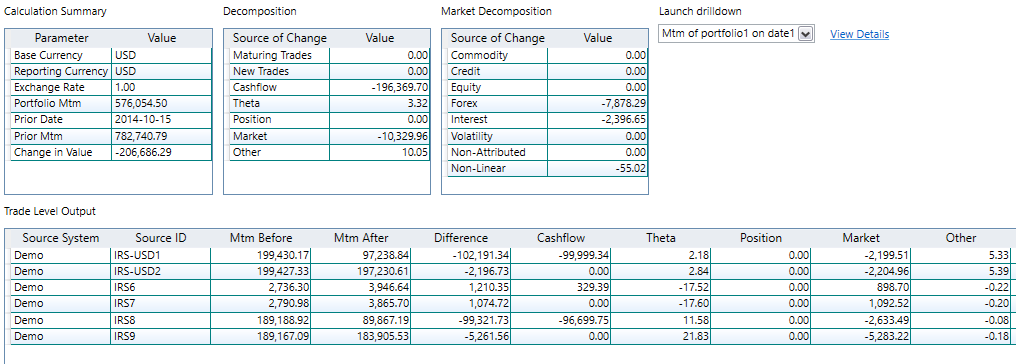
Task: Open the Launch drilldown dropdown arrow
Action: 805,34
